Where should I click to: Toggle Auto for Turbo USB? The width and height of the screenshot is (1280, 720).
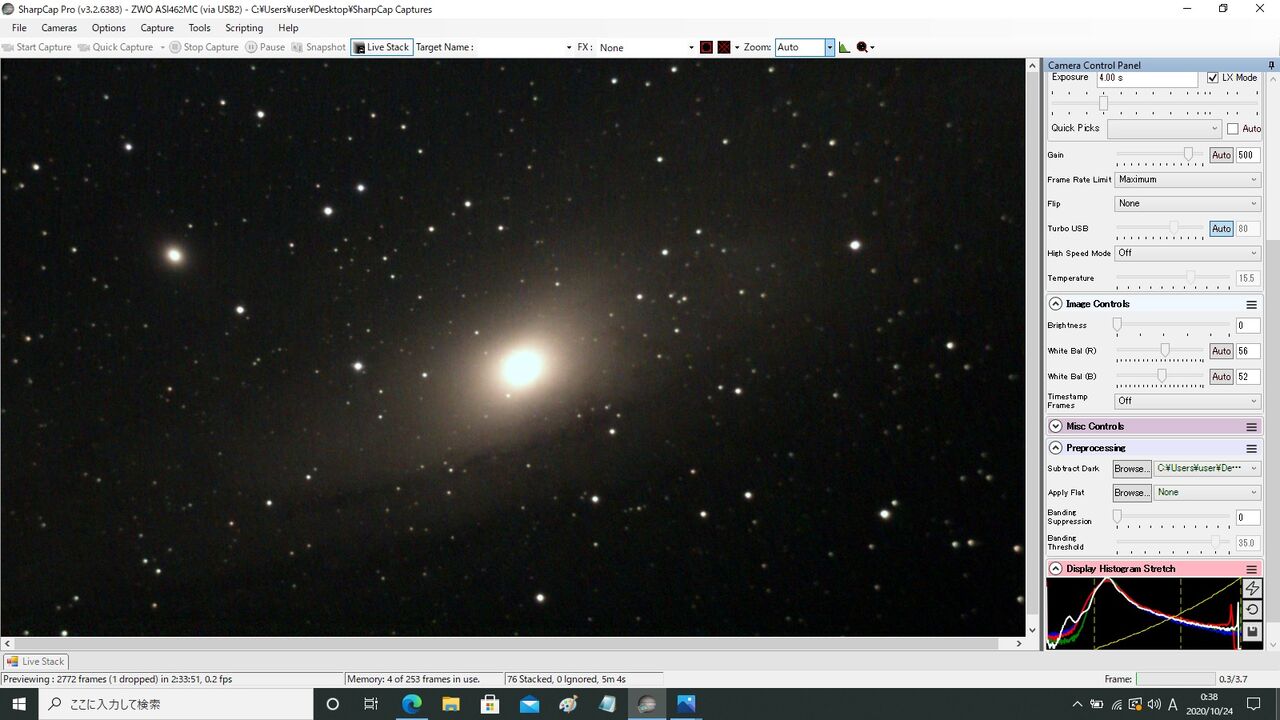click(x=1221, y=229)
